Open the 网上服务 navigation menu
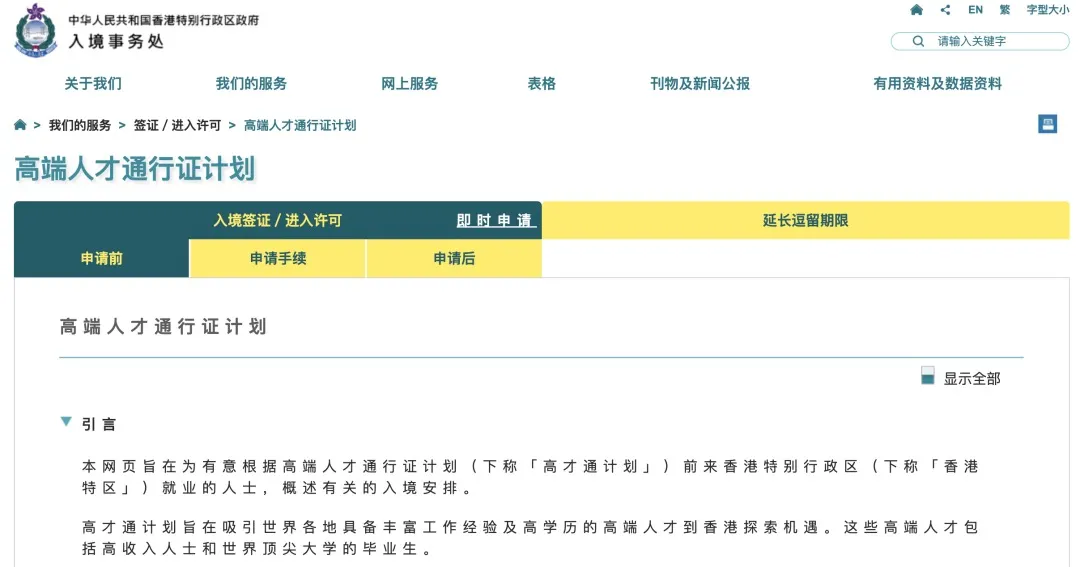This screenshot has height=567, width=1080. [410, 84]
